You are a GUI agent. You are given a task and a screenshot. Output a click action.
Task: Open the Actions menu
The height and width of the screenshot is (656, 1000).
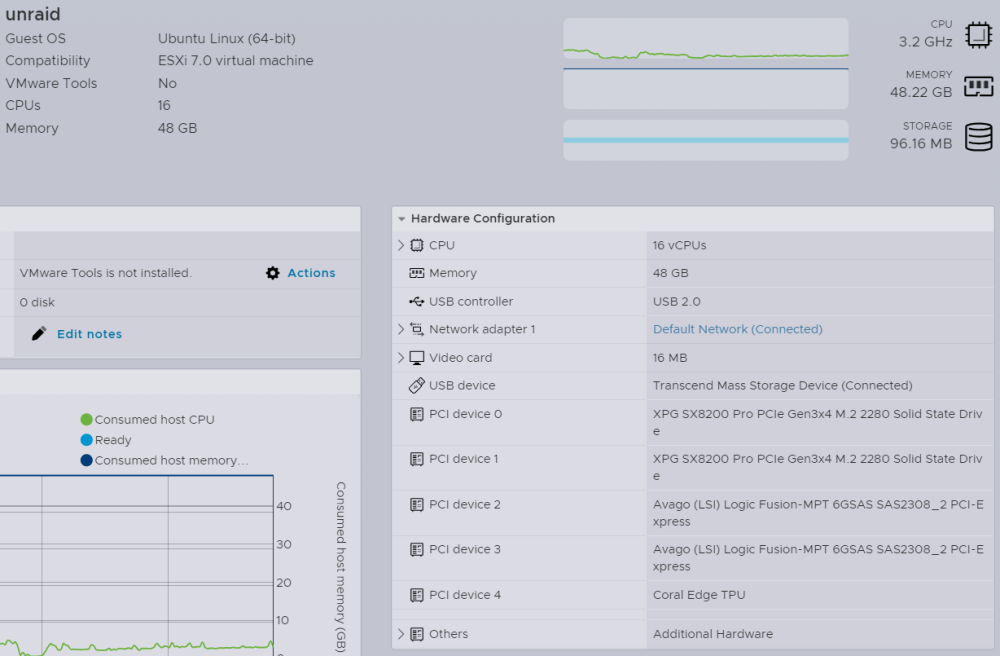(311, 273)
